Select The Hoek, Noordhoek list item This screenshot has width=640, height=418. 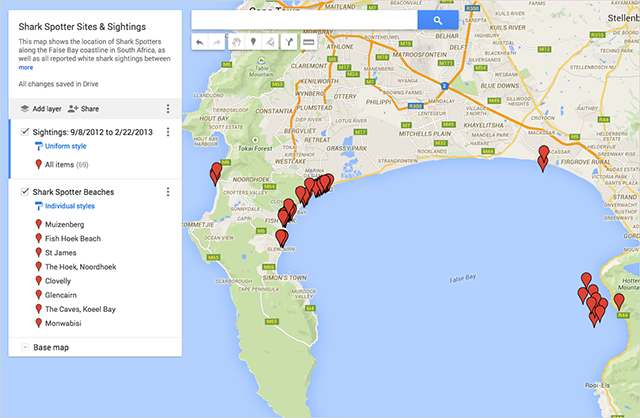(x=76, y=267)
